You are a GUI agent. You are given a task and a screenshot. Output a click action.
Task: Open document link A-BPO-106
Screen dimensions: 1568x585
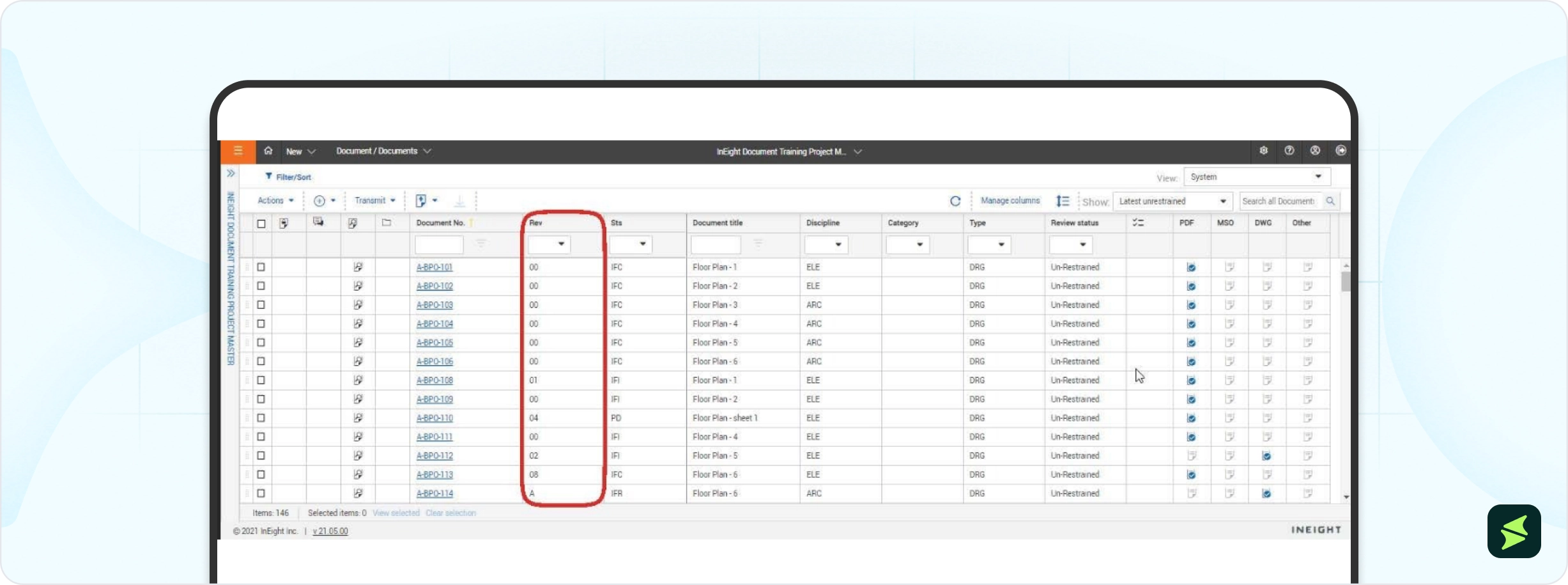(434, 362)
